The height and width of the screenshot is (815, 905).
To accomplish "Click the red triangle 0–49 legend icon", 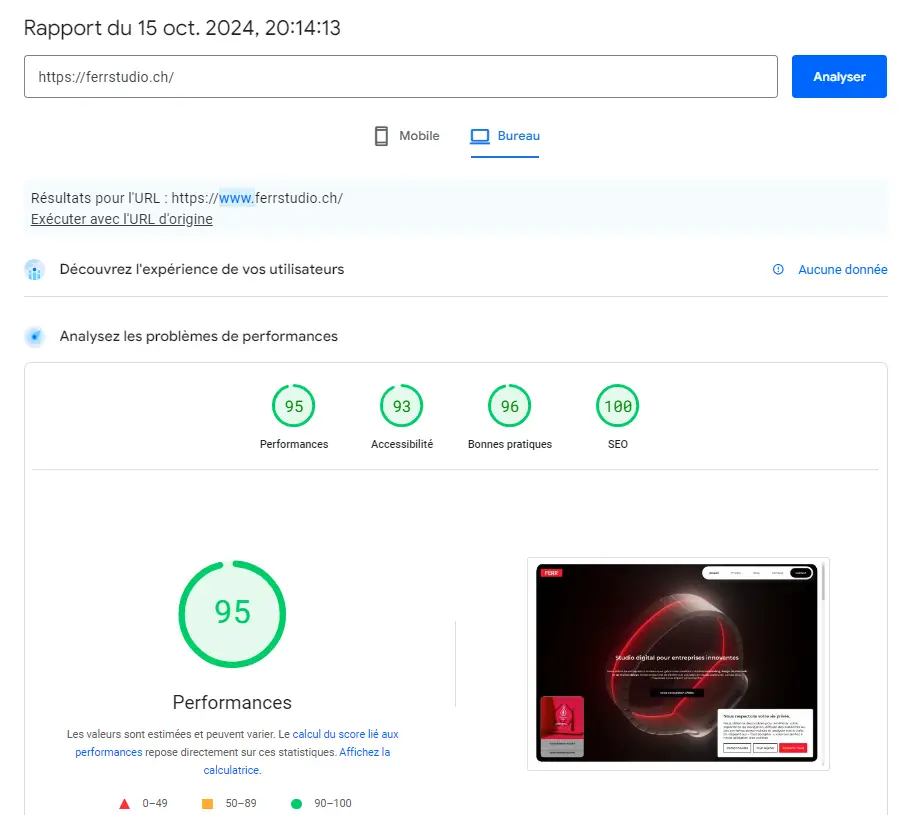I will 124,803.
